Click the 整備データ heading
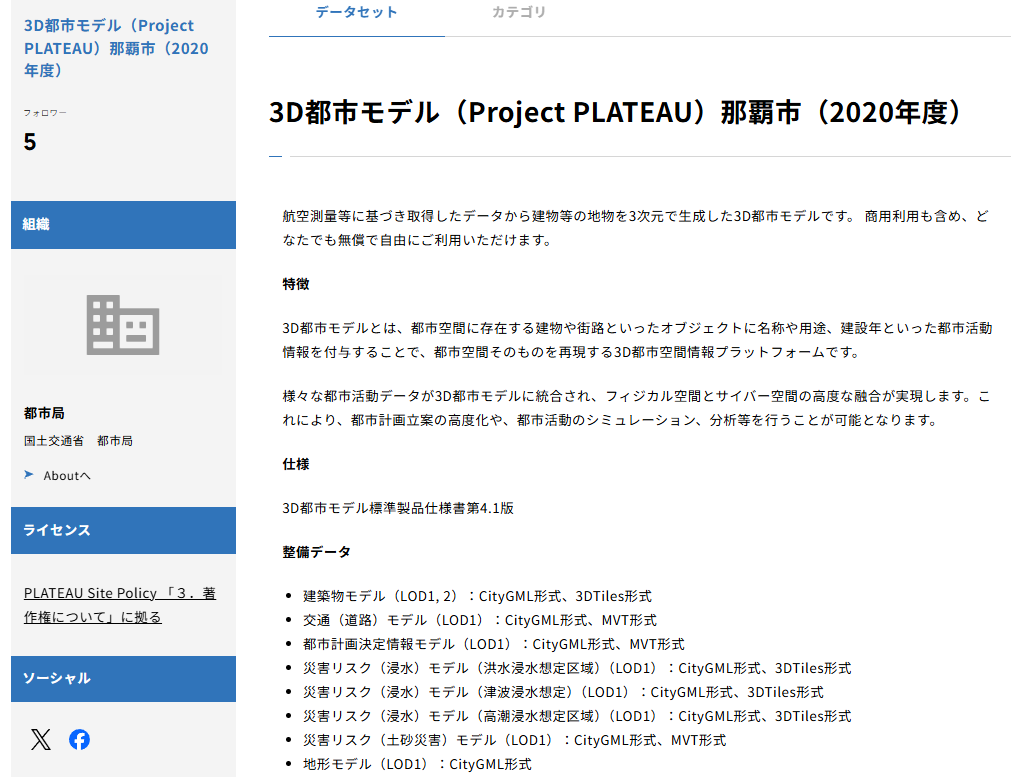Image resolution: width=1022 pixels, height=780 pixels. tap(317, 553)
